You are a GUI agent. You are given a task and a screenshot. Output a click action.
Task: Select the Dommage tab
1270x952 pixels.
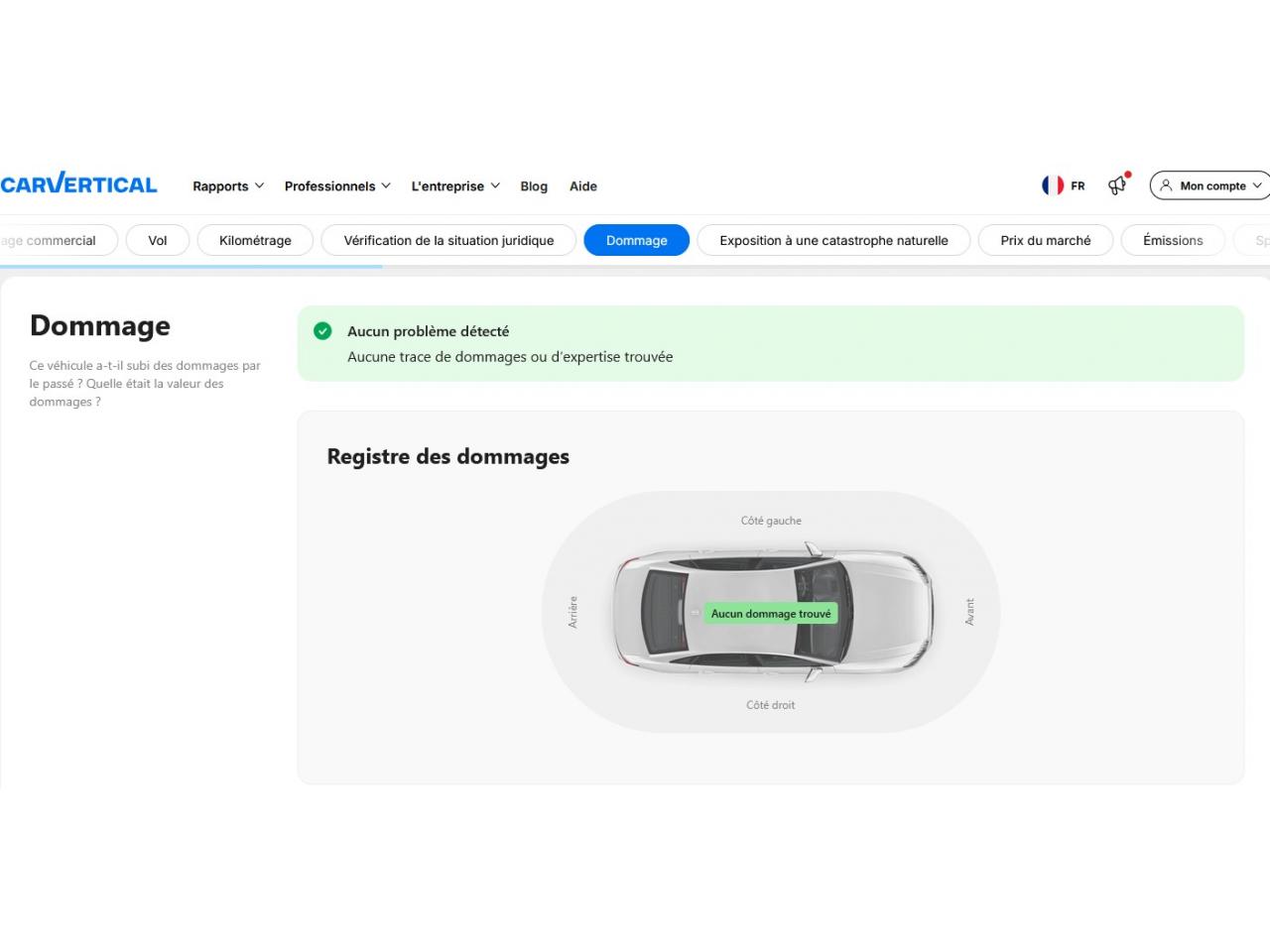(636, 240)
